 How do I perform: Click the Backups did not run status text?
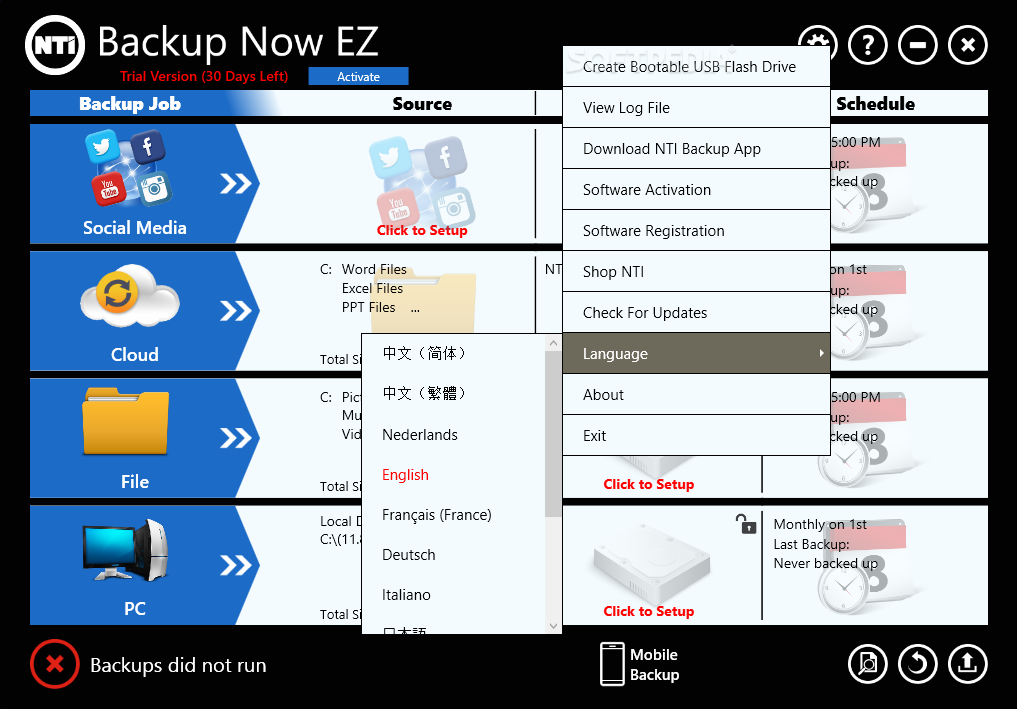[178, 665]
